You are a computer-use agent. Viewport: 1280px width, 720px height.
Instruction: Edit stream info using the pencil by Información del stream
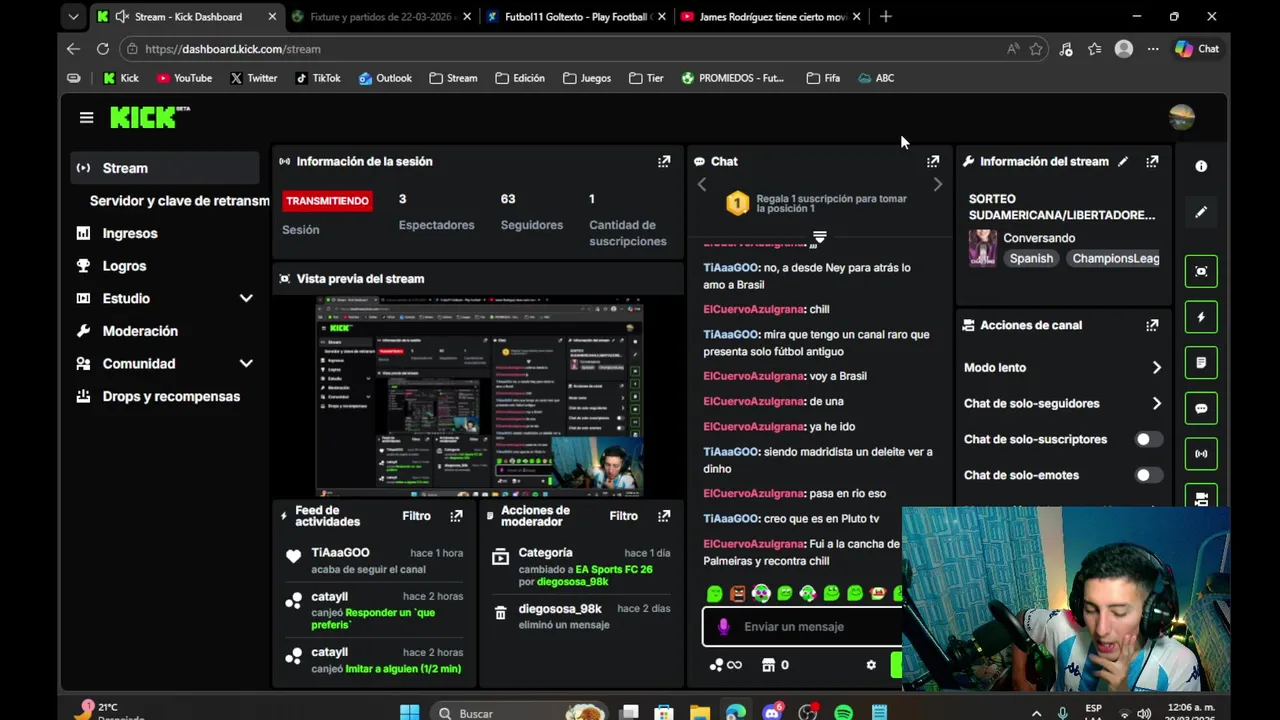pyautogui.click(x=1123, y=161)
